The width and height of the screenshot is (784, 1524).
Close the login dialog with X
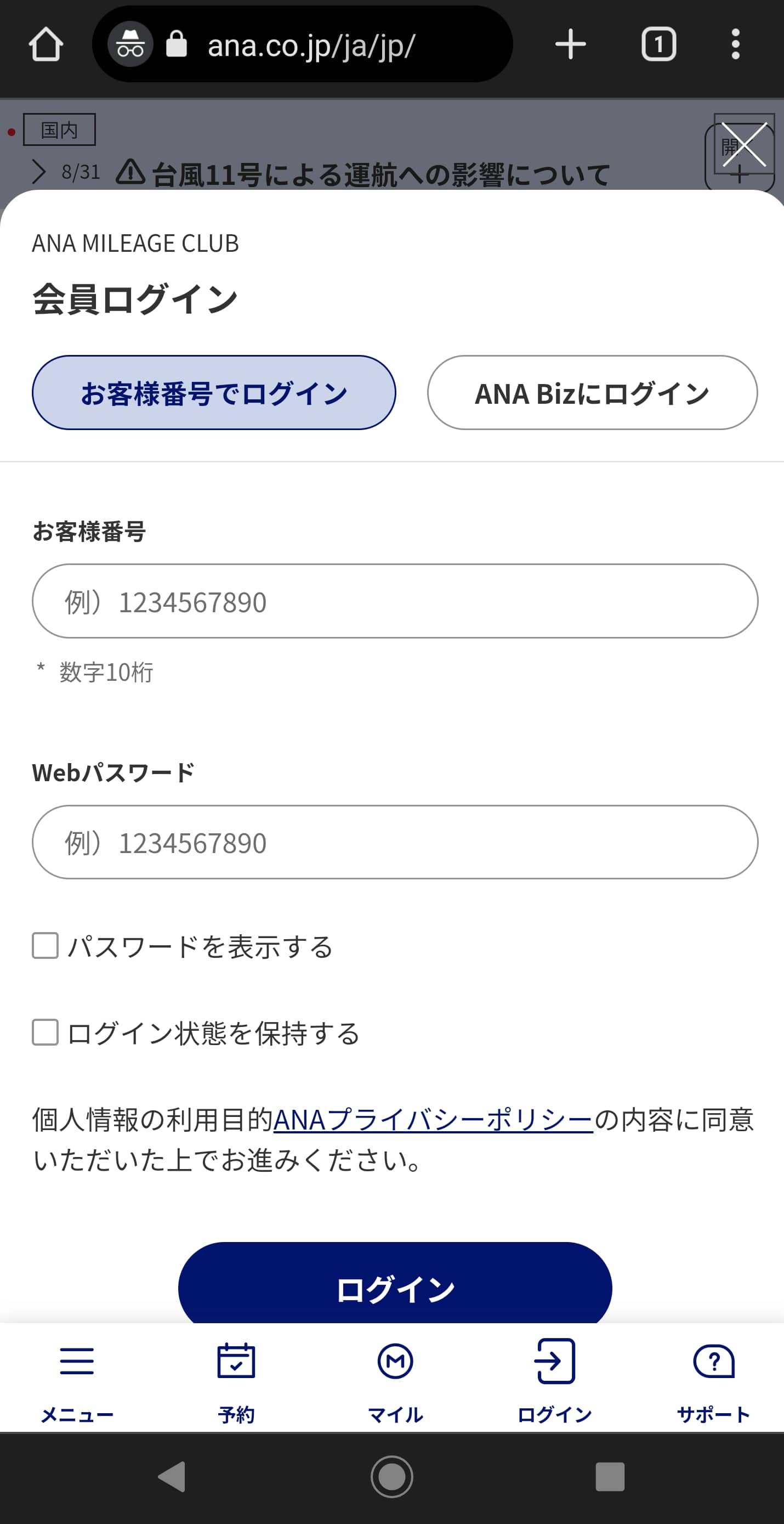(744, 145)
